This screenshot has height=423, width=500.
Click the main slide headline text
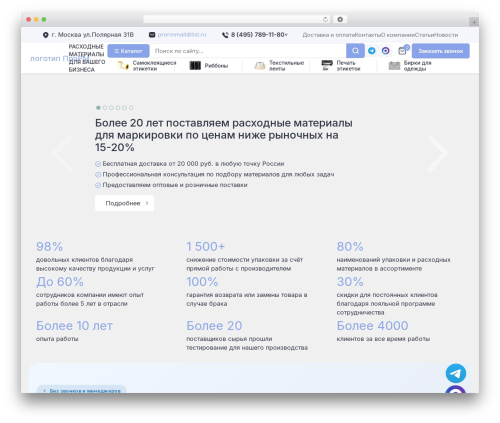pyautogui.click(x=224, y=135)
